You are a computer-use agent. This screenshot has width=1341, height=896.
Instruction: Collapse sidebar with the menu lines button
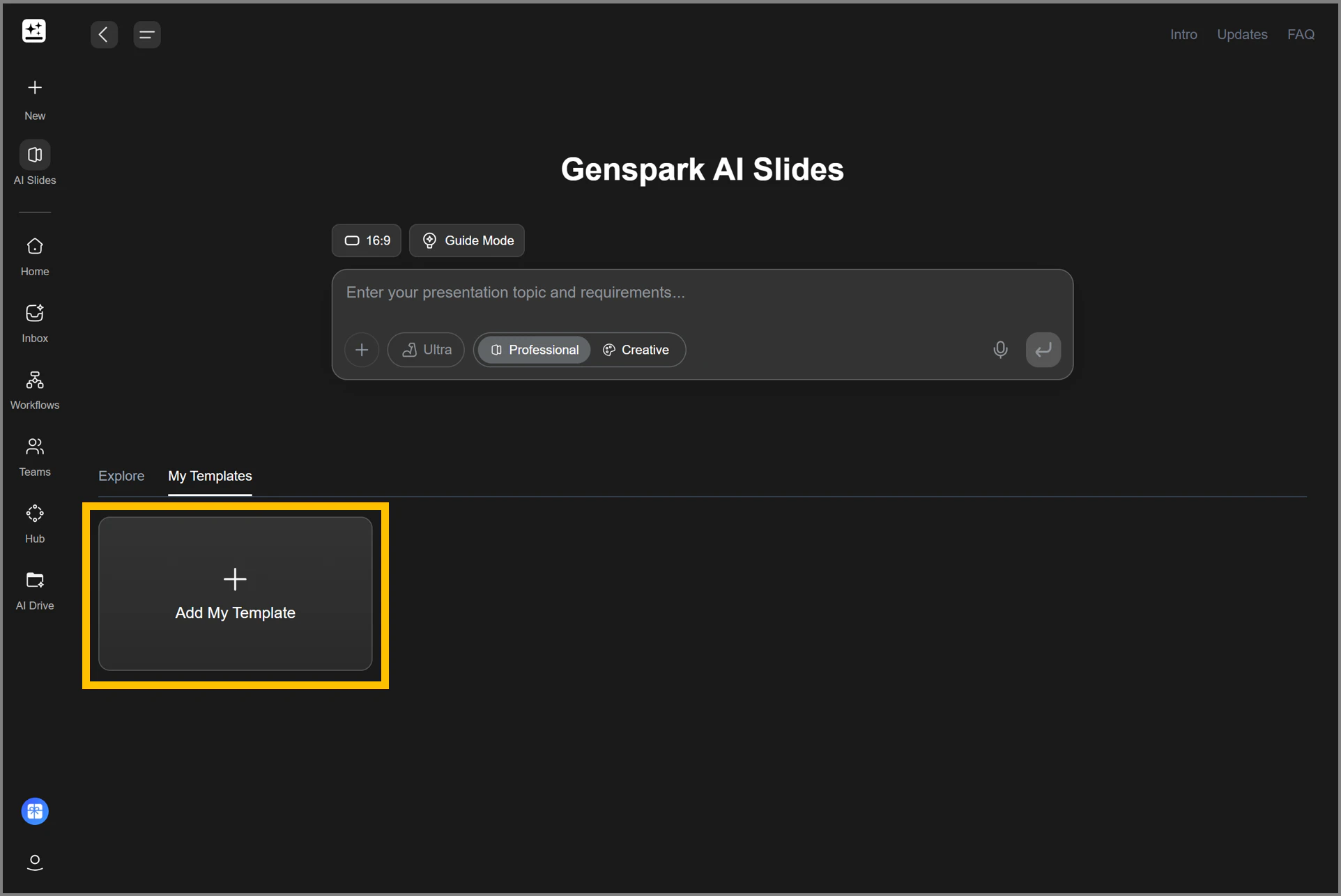pos(146,34)
